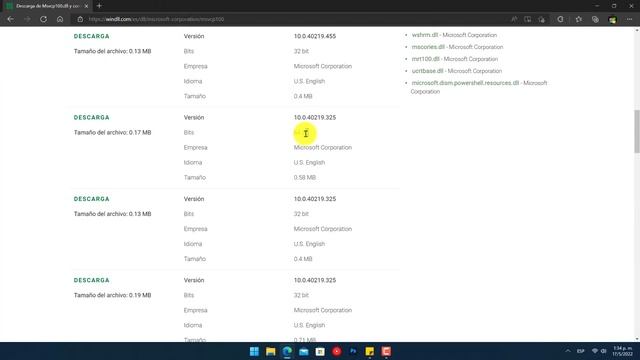The height and width of the screenshot is (360, 640).
Task: Open File Explorer from the taskbar
Action: 271,351
